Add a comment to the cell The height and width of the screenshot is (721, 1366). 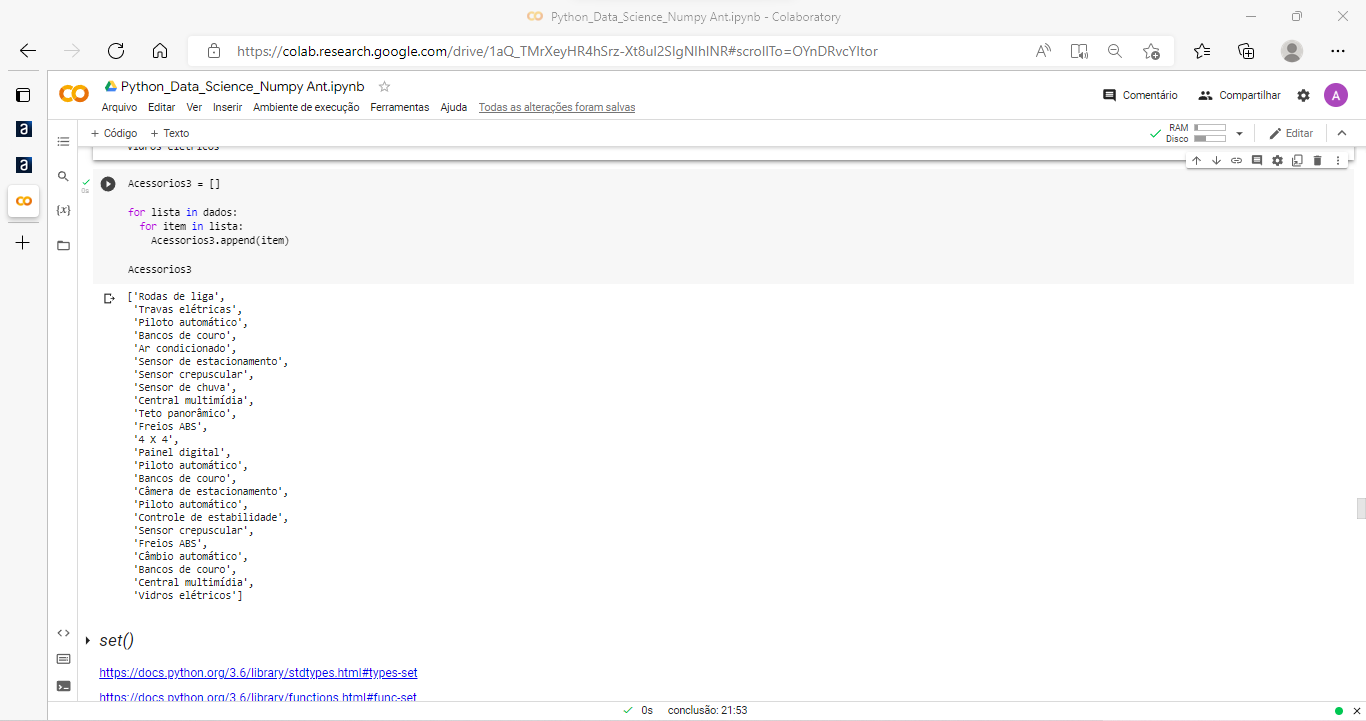point(1257,160)
